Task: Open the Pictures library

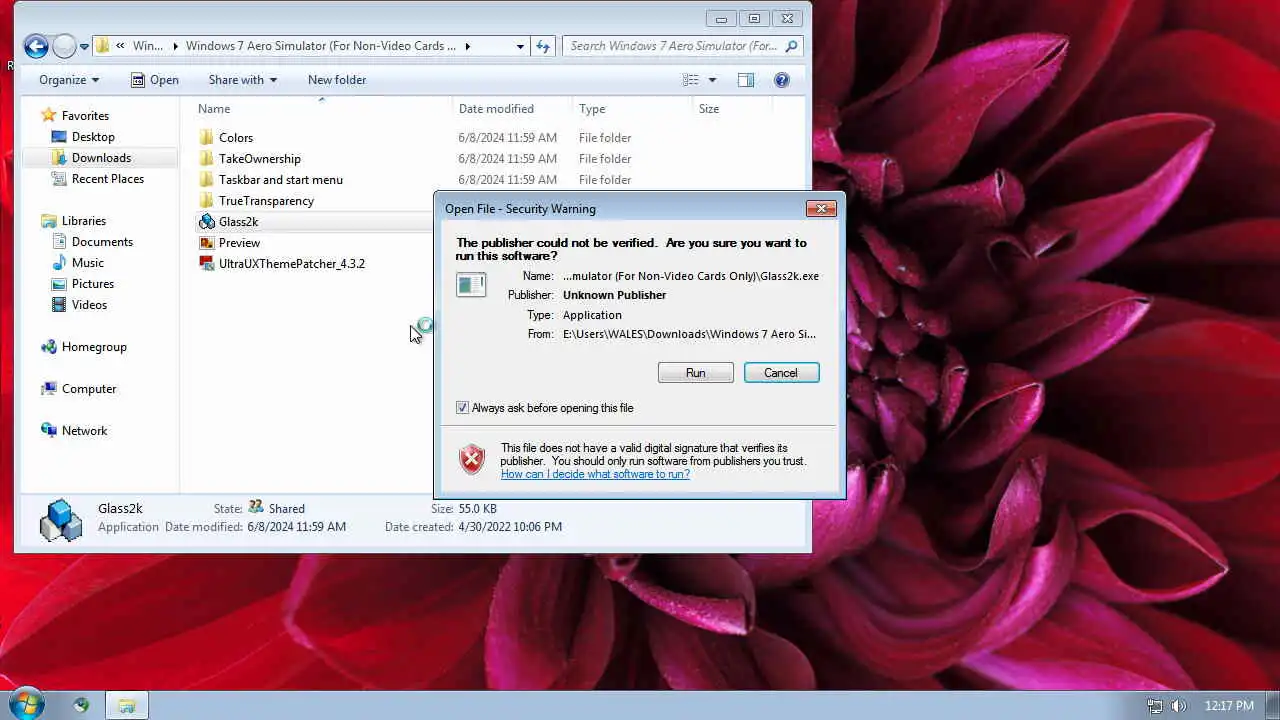Action: (93, 284)
